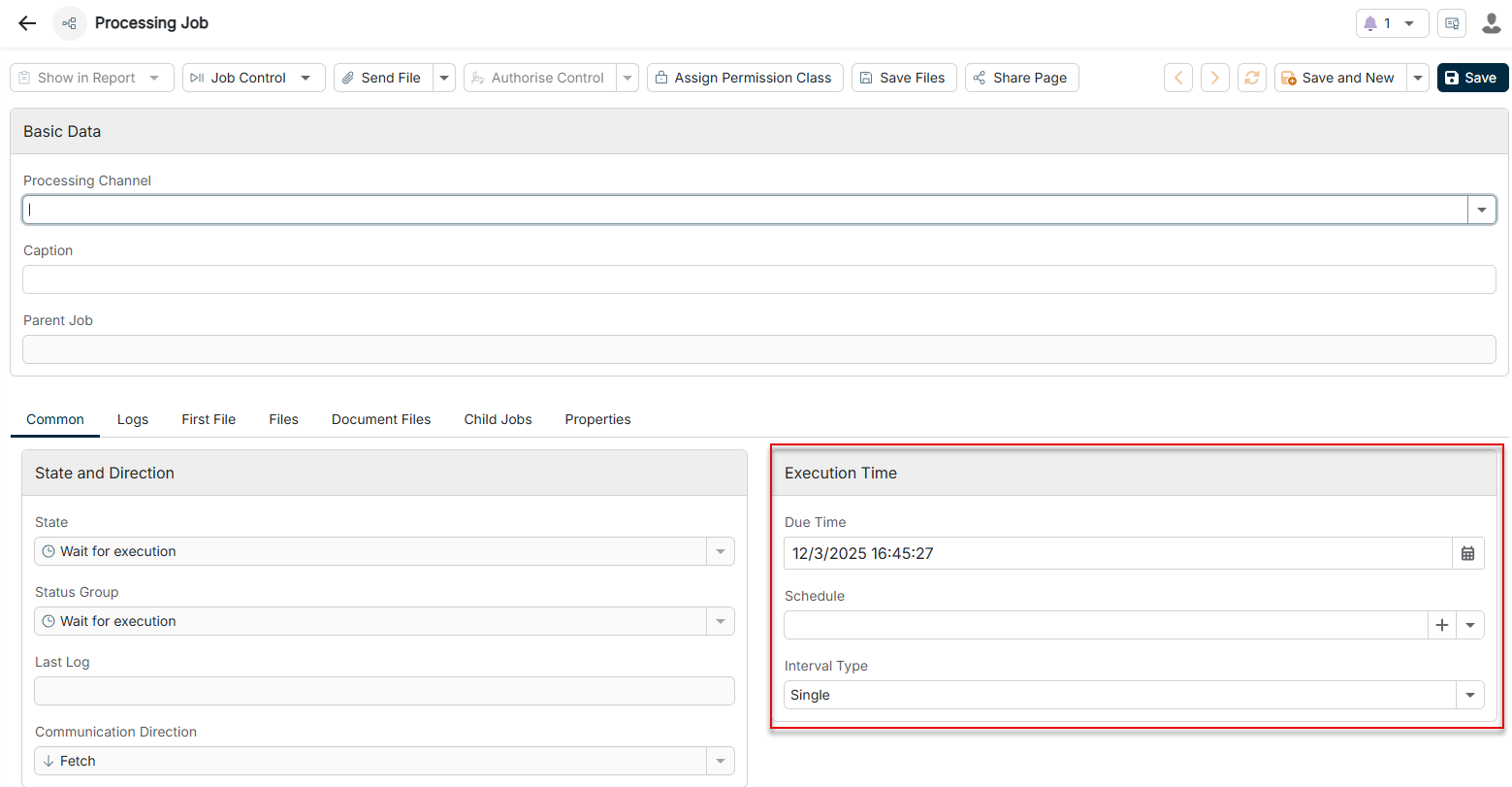Expand the notifications dropdown arrow
Viewport: 1512px width, 787px height.
pos(1409,23)
